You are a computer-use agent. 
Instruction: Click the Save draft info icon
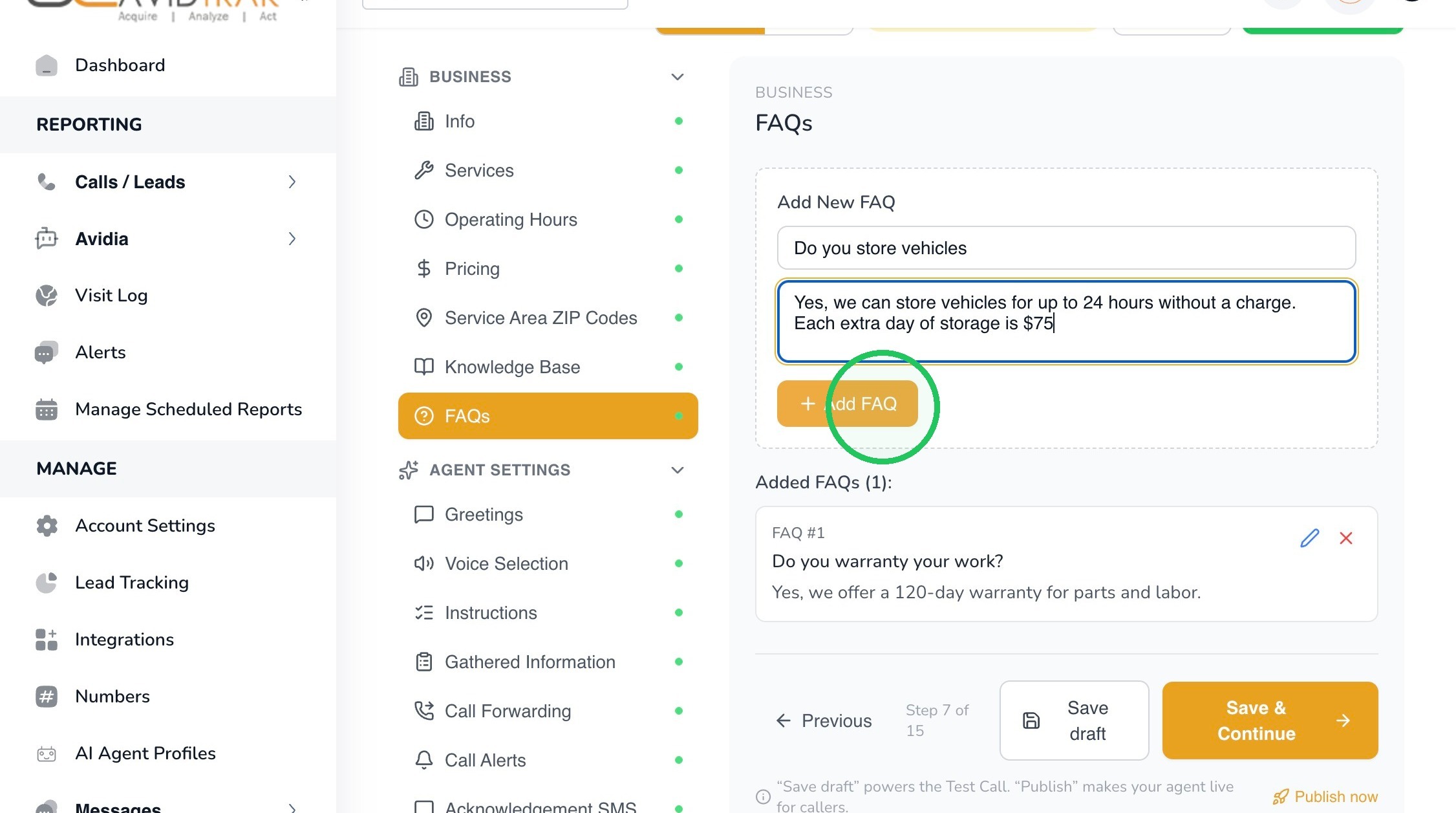click(763, 796)
